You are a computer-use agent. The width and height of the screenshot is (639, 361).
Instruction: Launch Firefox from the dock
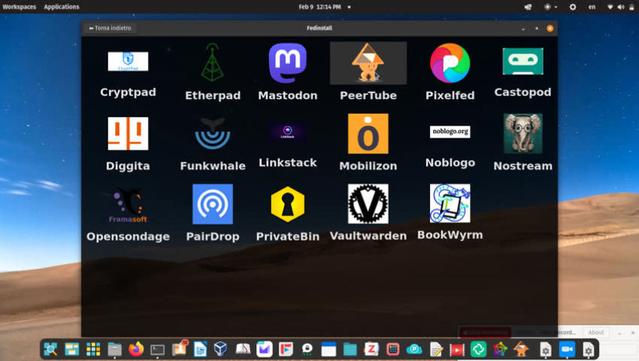[136, 349]
